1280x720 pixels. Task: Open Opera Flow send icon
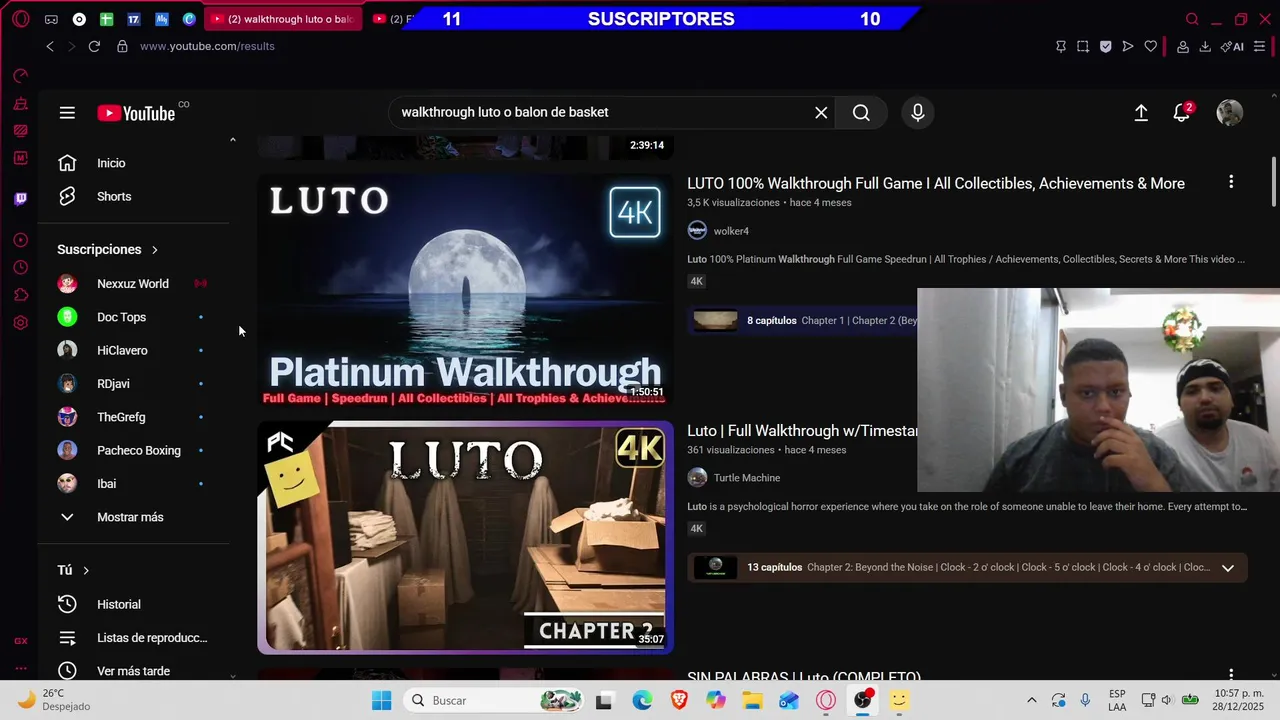pyautogui.click(x=1128, y=46)
